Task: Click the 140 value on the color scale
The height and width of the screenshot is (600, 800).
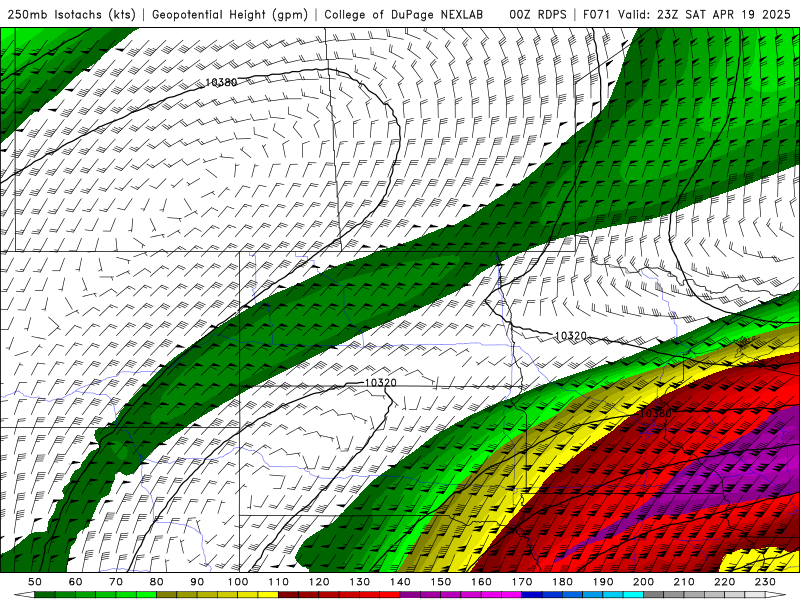Action: 400,582
